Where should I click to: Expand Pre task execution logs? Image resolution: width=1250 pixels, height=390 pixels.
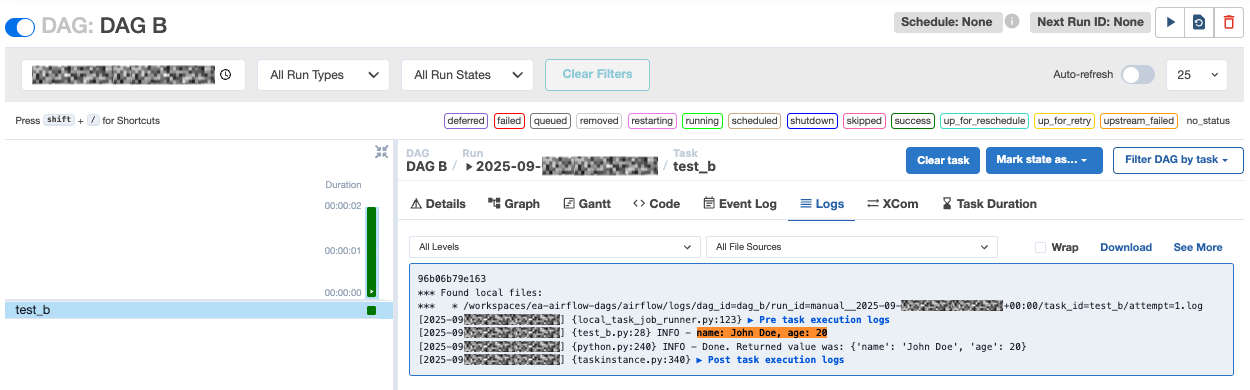(x=818, y=320)
